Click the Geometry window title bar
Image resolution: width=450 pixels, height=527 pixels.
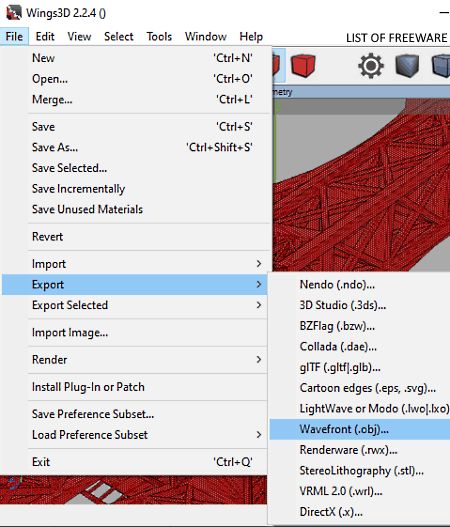point(361,92)
